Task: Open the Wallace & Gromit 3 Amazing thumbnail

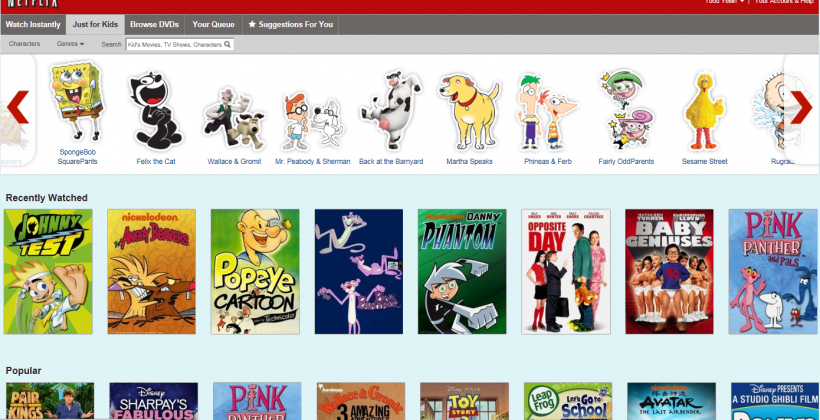Action: [x=361, y=401]
